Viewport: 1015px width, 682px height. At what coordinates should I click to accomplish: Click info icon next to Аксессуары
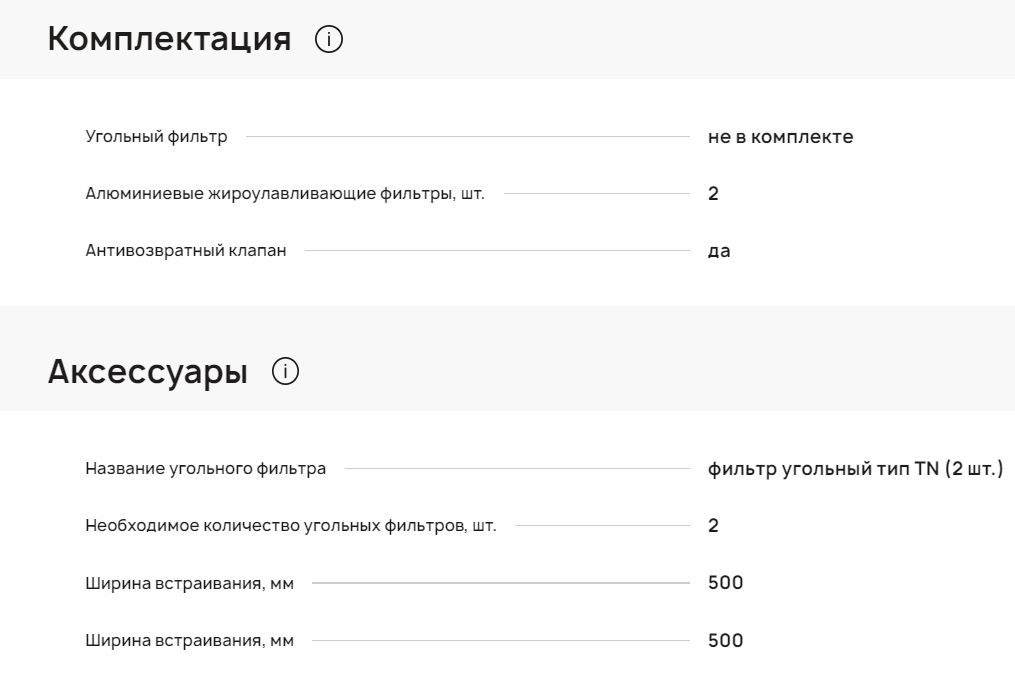point(286,372)
